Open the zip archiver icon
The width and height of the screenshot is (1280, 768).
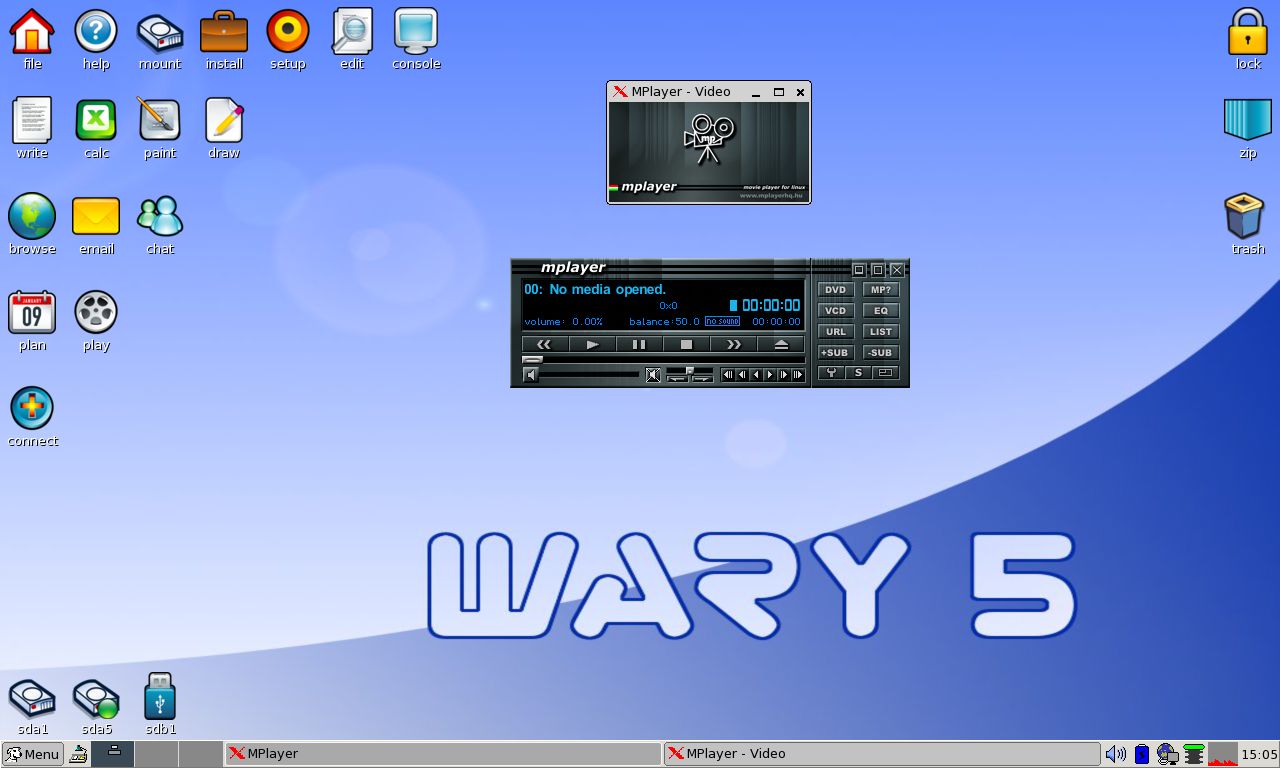(1248, 128)
